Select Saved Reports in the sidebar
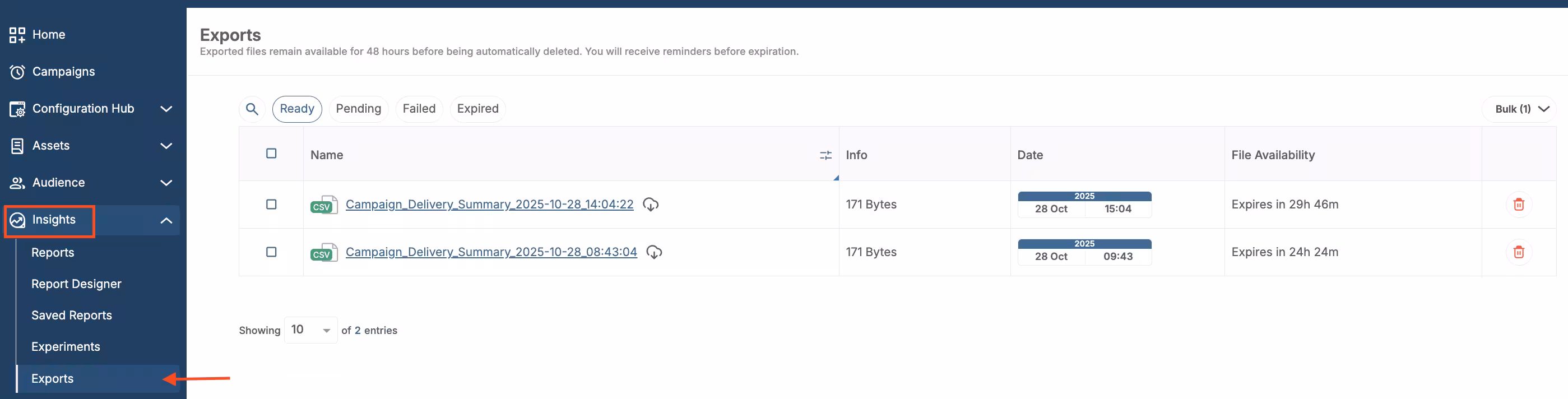This screenshot has width=1568, height=399. pos(71,315)
